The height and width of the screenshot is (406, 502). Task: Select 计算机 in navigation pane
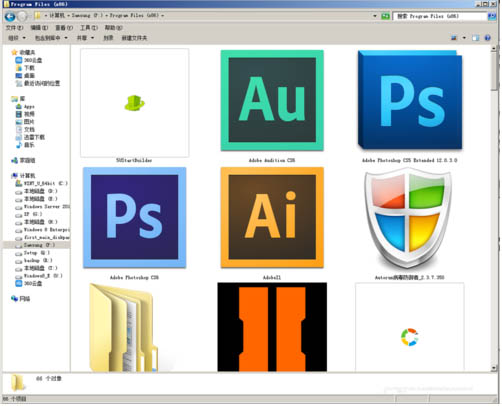point(23,176)
